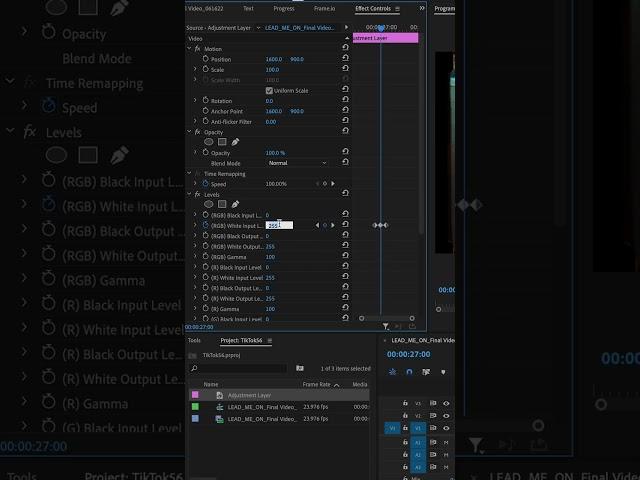This screenshot has width=640, height=480.
Task: Collapse the Time Remapping group
Action: [x=189, y=173]
